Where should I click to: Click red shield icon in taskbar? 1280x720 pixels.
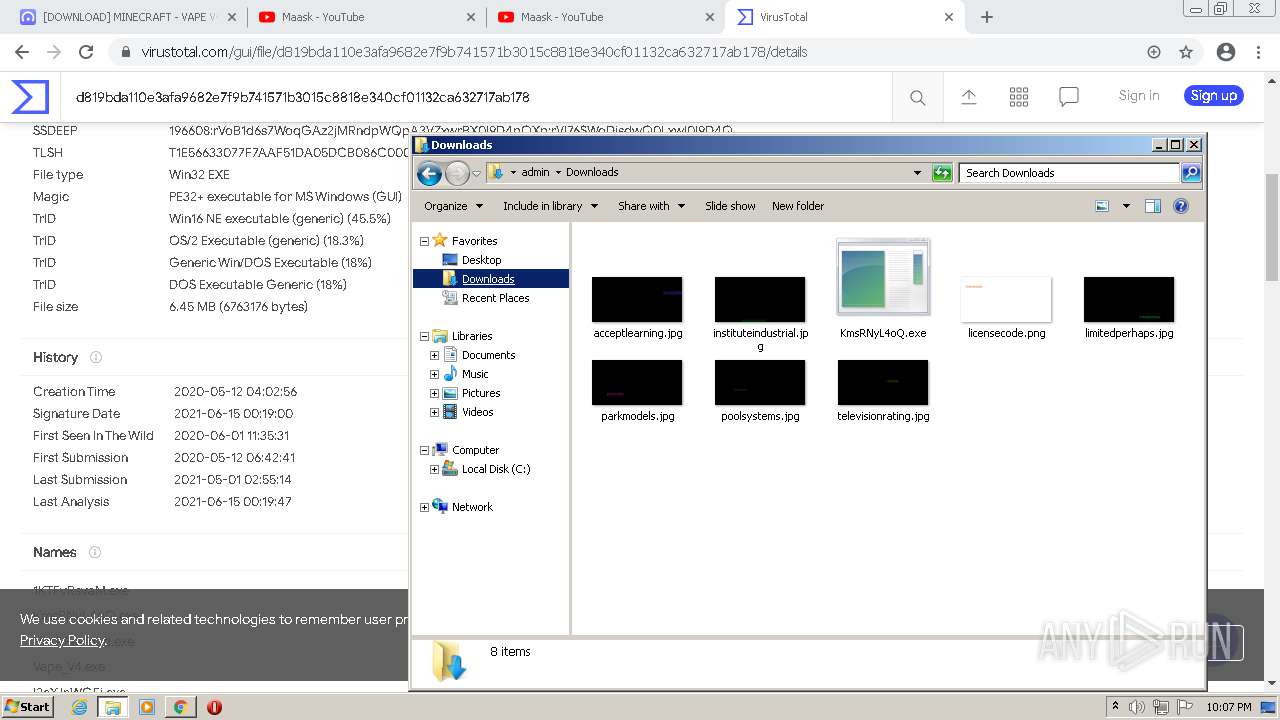(x=214, y=707)
